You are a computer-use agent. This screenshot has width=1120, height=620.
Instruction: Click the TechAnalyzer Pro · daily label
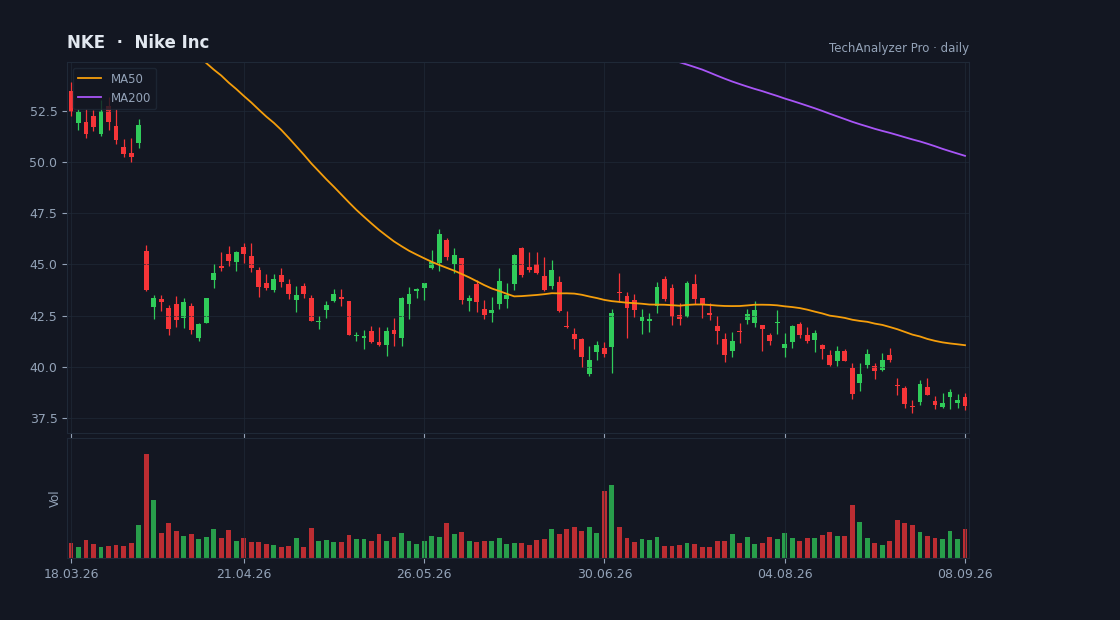899,48
